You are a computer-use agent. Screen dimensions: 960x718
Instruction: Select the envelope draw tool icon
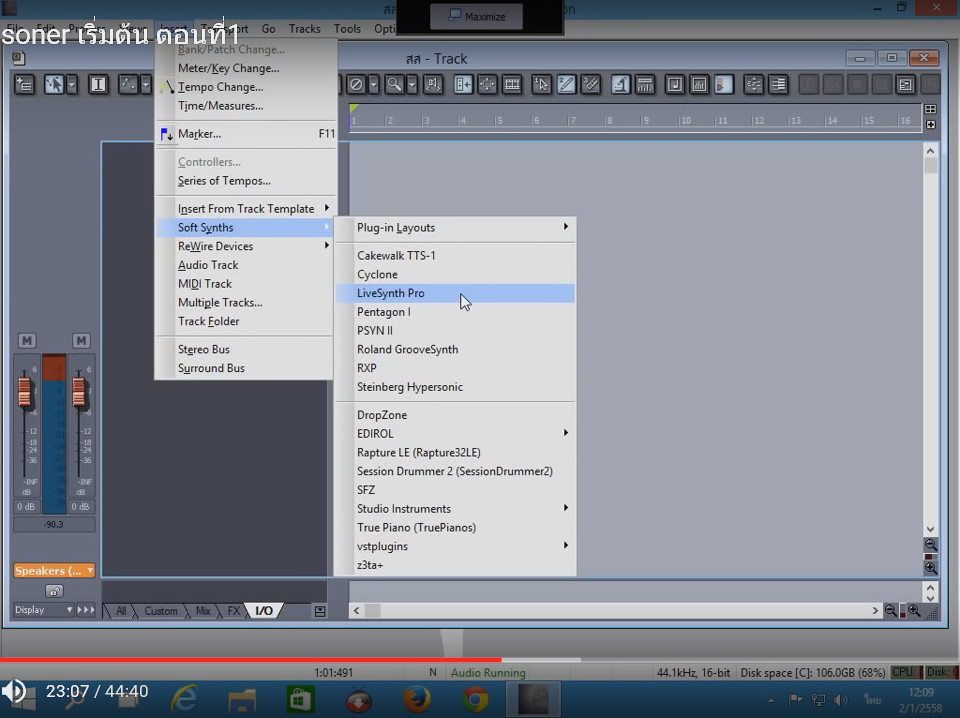click(x=128, y=84)
